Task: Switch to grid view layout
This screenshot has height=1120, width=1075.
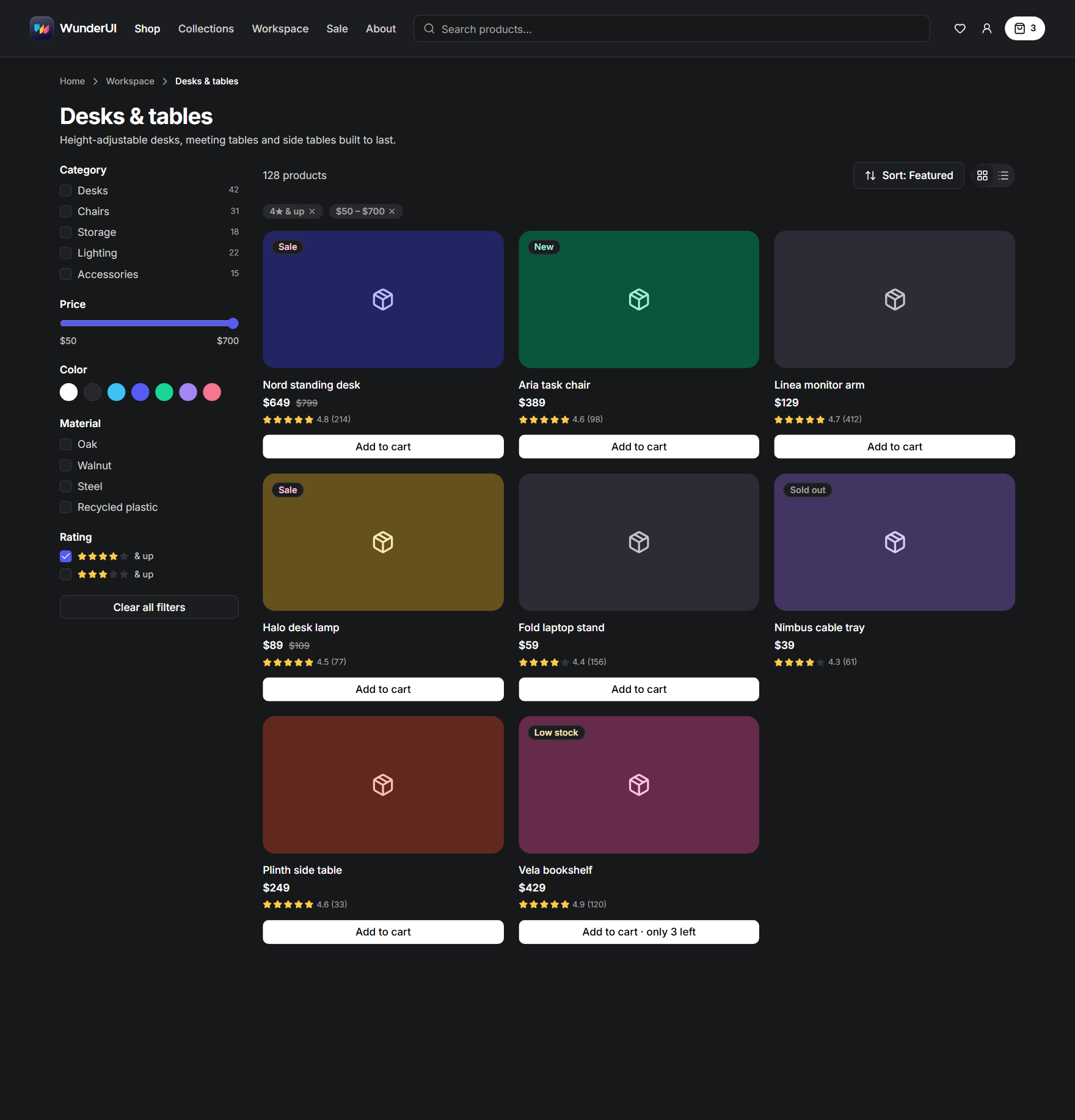Action: click(982, 175)
